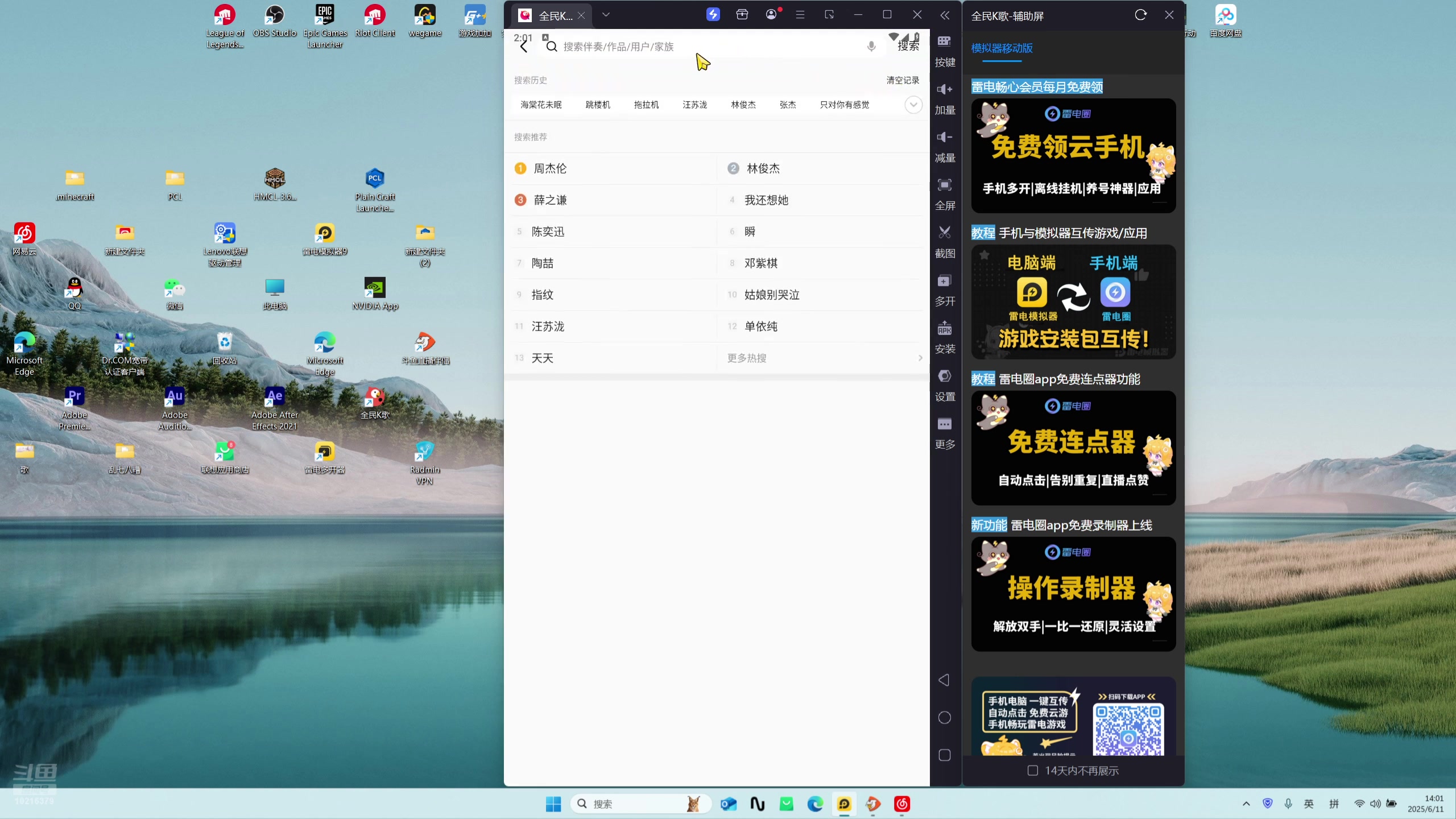The height and width of the screenshot is (819, 1456).
Task: Open the store icon in emulator title bar
Action: point(742,15)
